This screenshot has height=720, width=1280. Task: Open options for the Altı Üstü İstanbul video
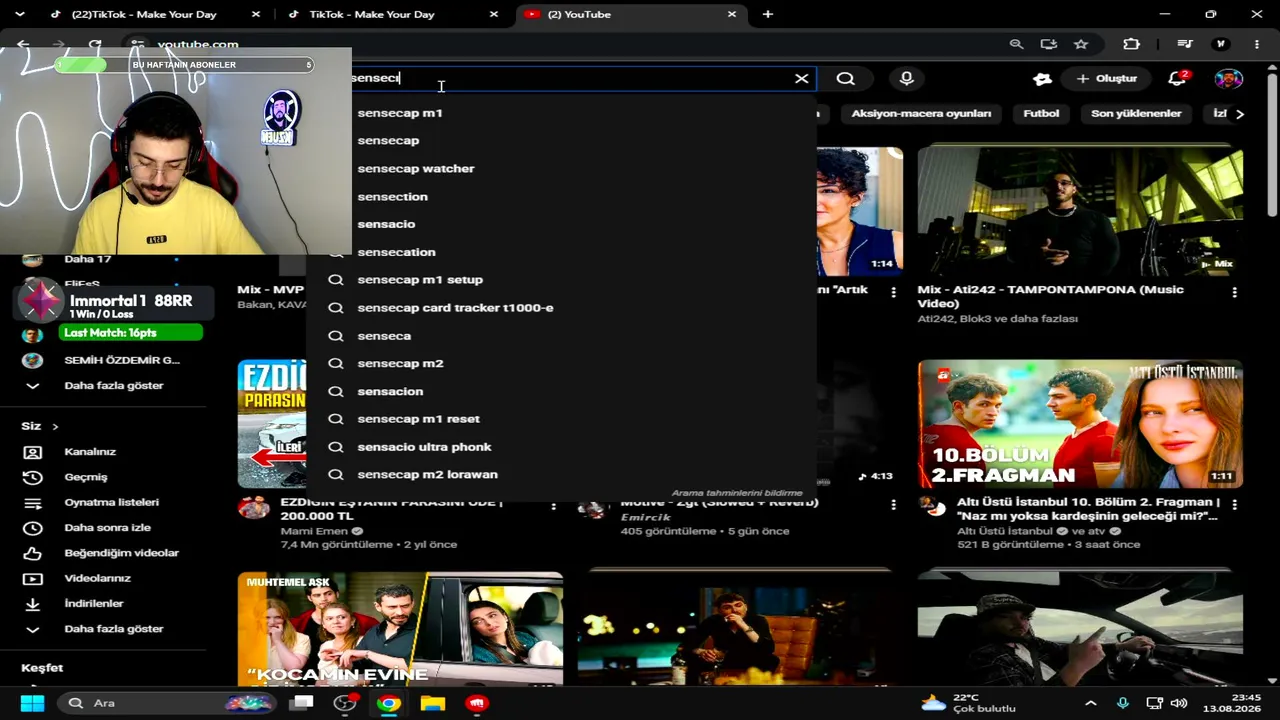(1234, 506)
